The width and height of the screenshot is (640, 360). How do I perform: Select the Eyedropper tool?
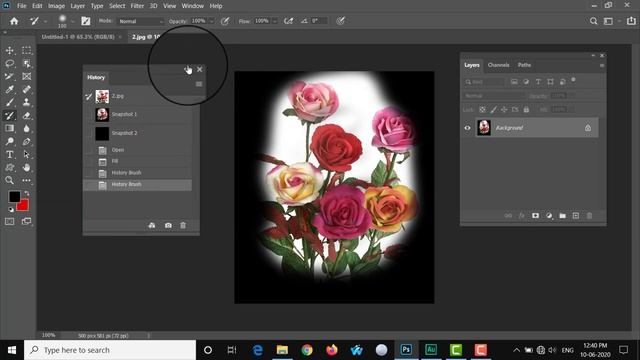[9, 89]
